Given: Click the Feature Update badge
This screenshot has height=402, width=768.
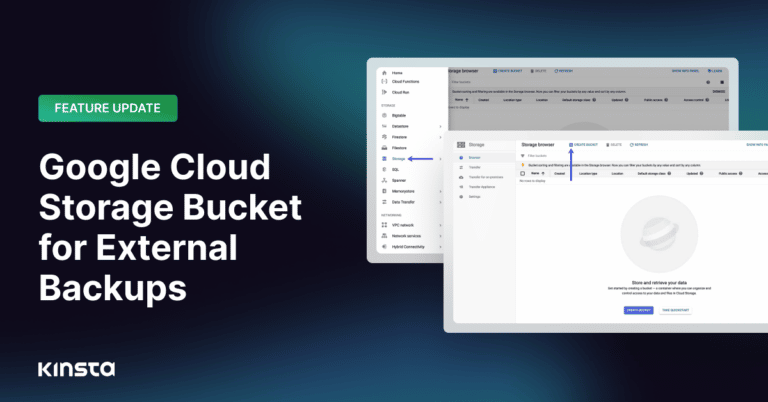Looking at the screenshot, I should (108, 108).
